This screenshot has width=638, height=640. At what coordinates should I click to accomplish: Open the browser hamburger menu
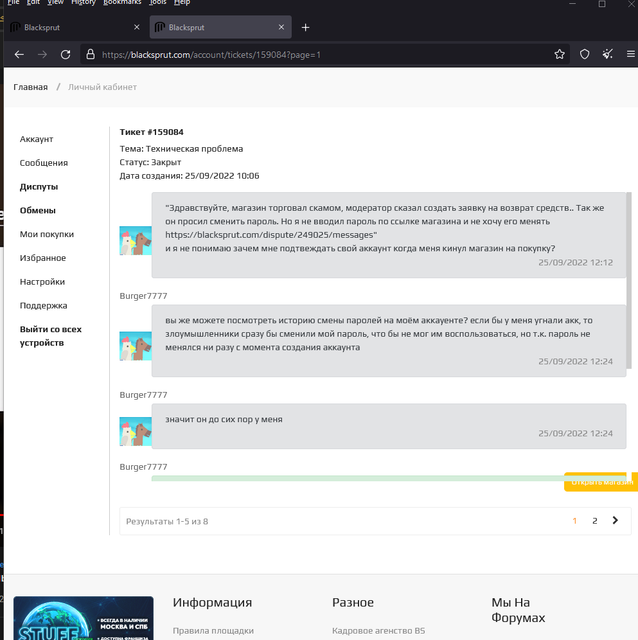[631, 54]
